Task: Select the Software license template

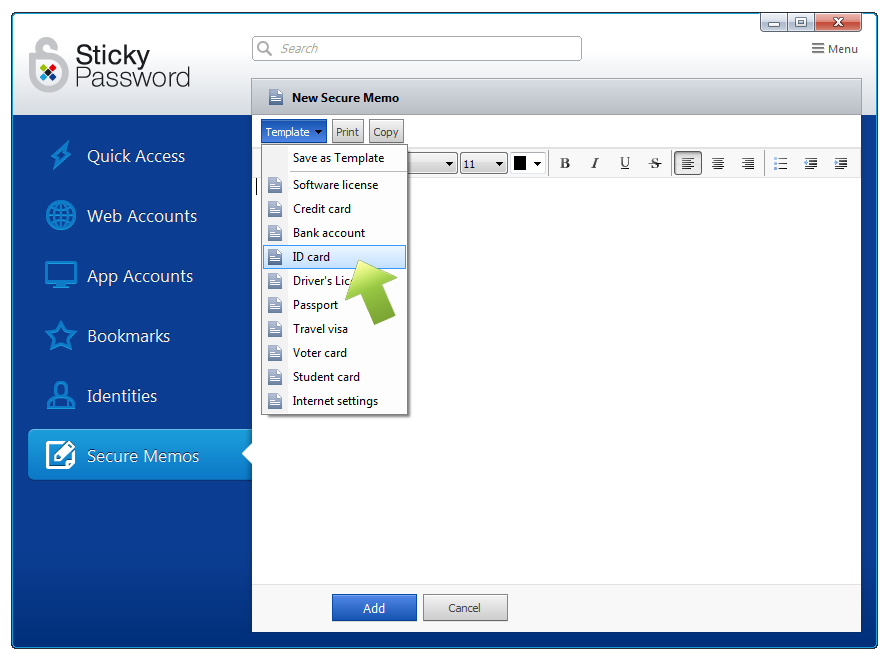Action: pyautogui.click(x=335, y=185)
